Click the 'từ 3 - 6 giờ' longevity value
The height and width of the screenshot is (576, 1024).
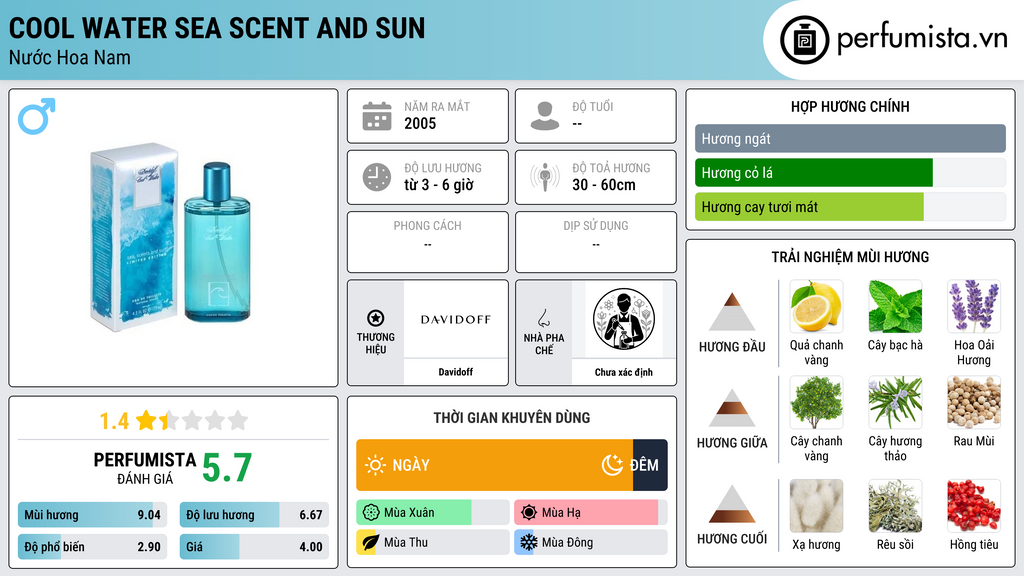439,185
